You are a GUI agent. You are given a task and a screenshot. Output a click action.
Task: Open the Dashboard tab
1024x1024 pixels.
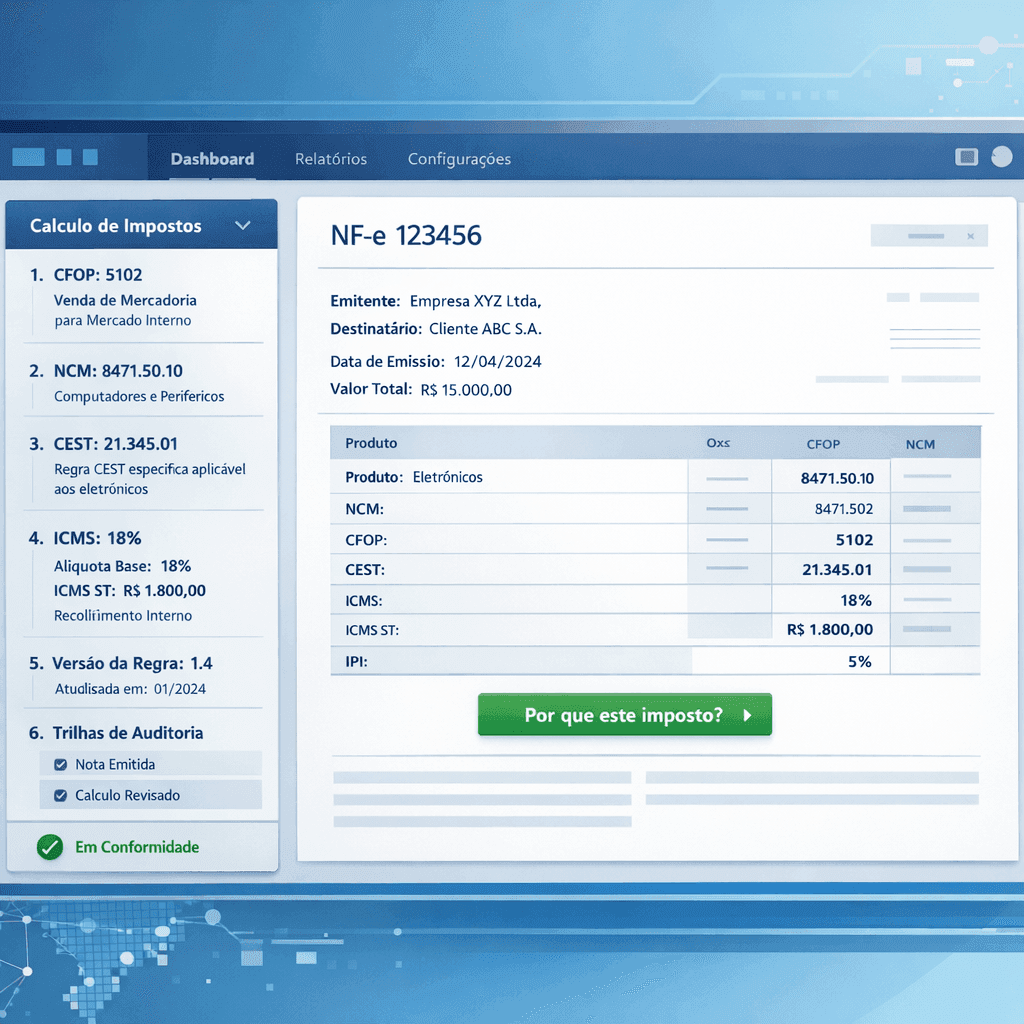(212, 159)
